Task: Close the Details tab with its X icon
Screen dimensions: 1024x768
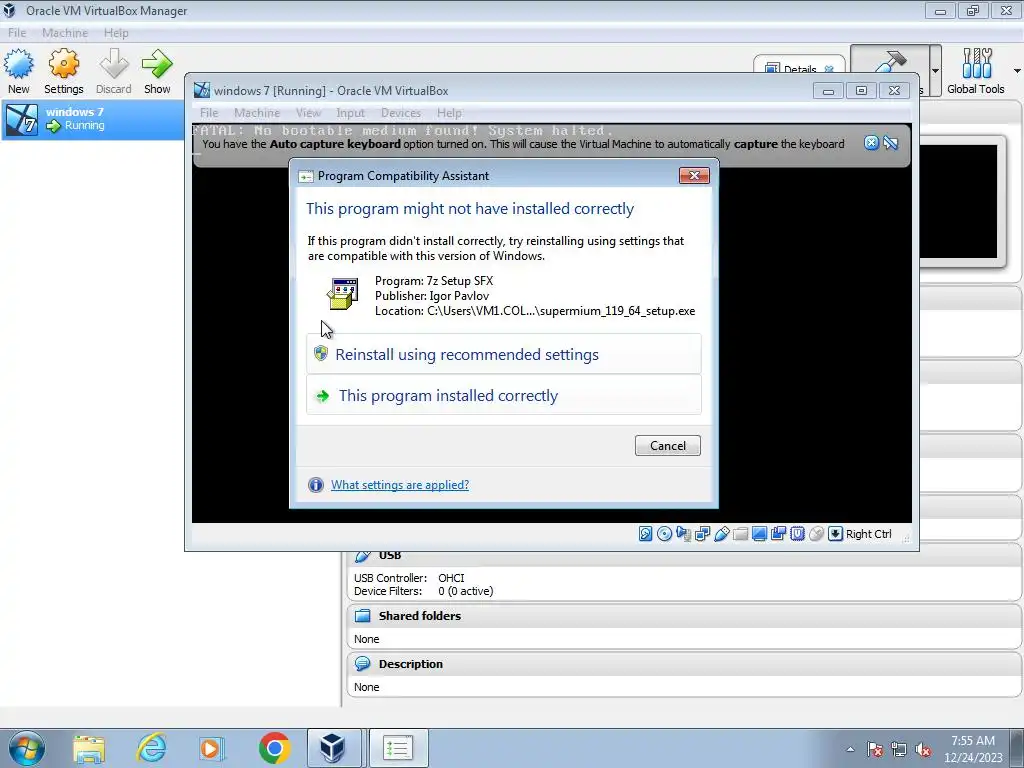Action: (x=829, y=69)
